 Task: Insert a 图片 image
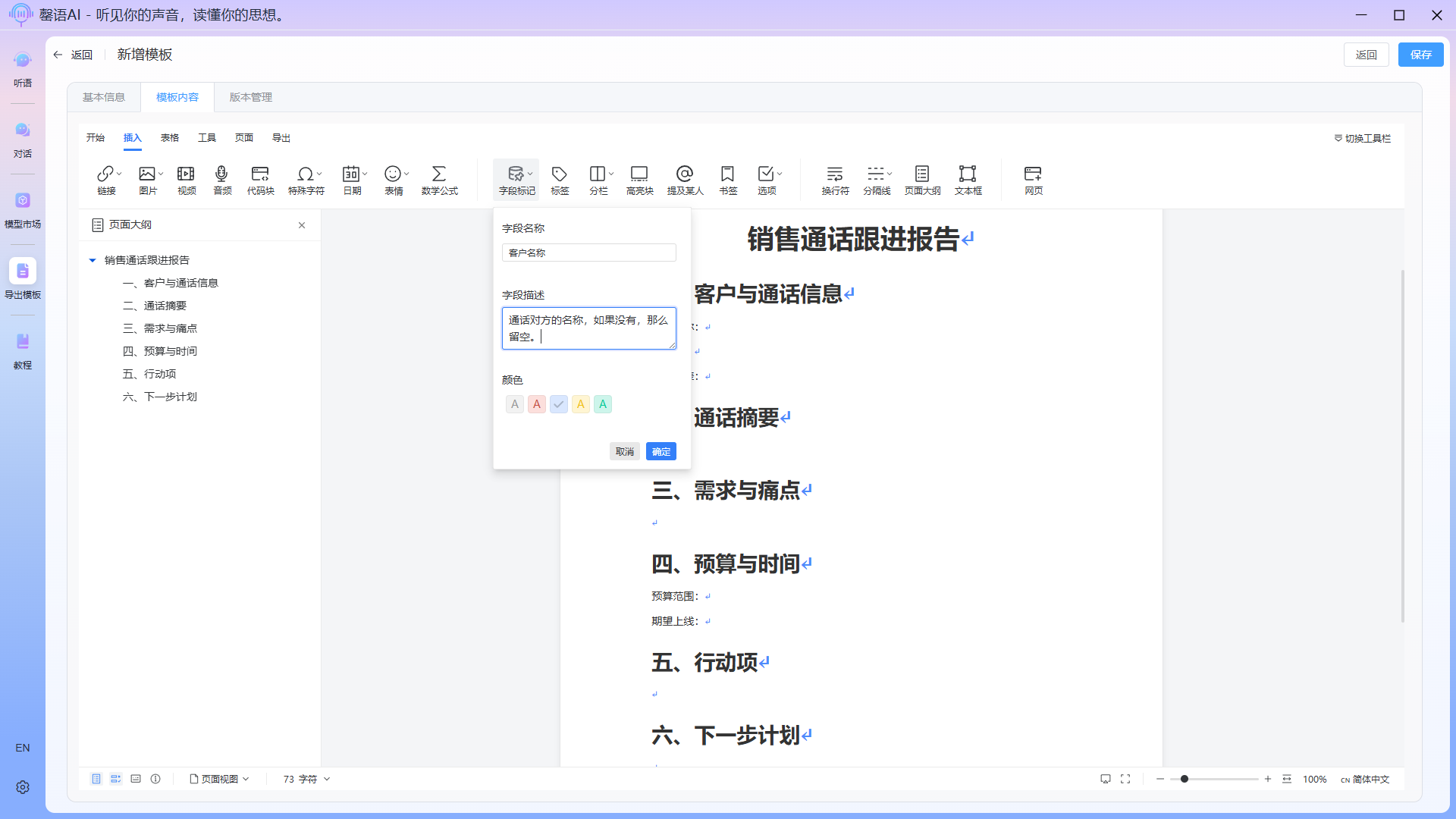[147, 180]
